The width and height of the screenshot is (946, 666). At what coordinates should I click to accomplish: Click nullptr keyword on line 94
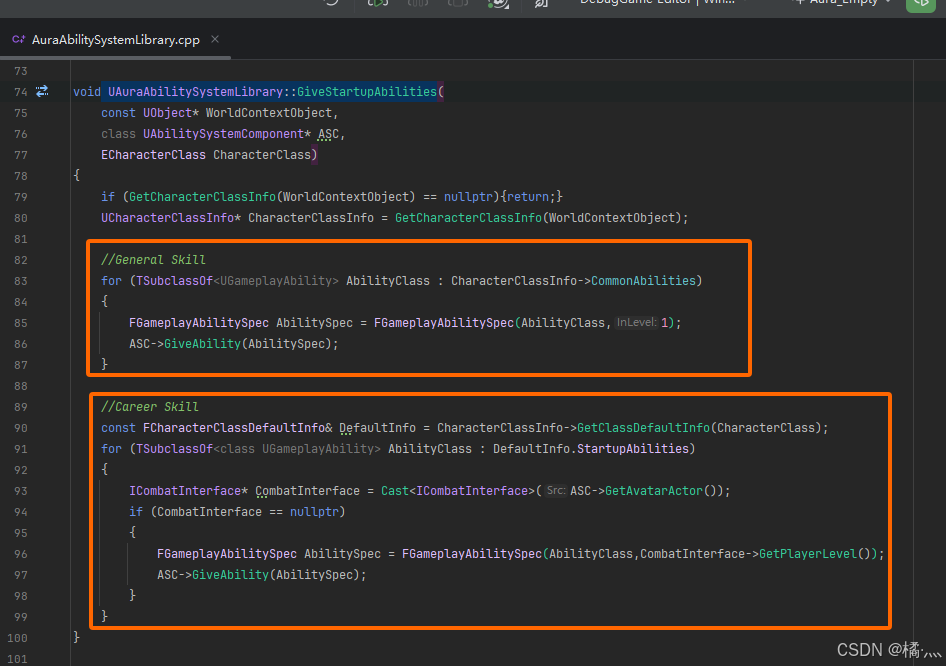click(314, 512)
